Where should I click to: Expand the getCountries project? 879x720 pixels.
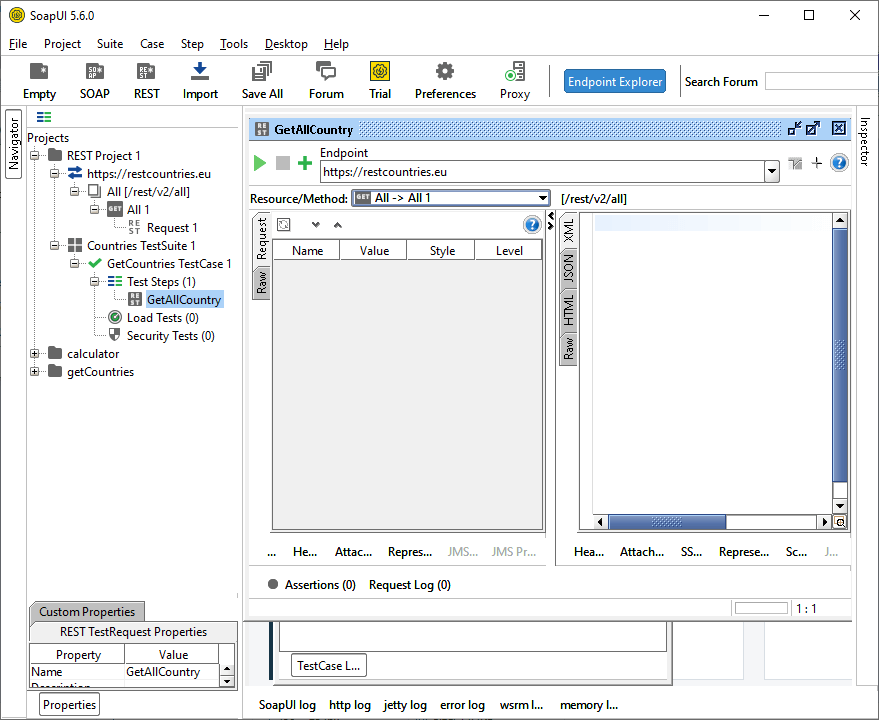point(35,371)
